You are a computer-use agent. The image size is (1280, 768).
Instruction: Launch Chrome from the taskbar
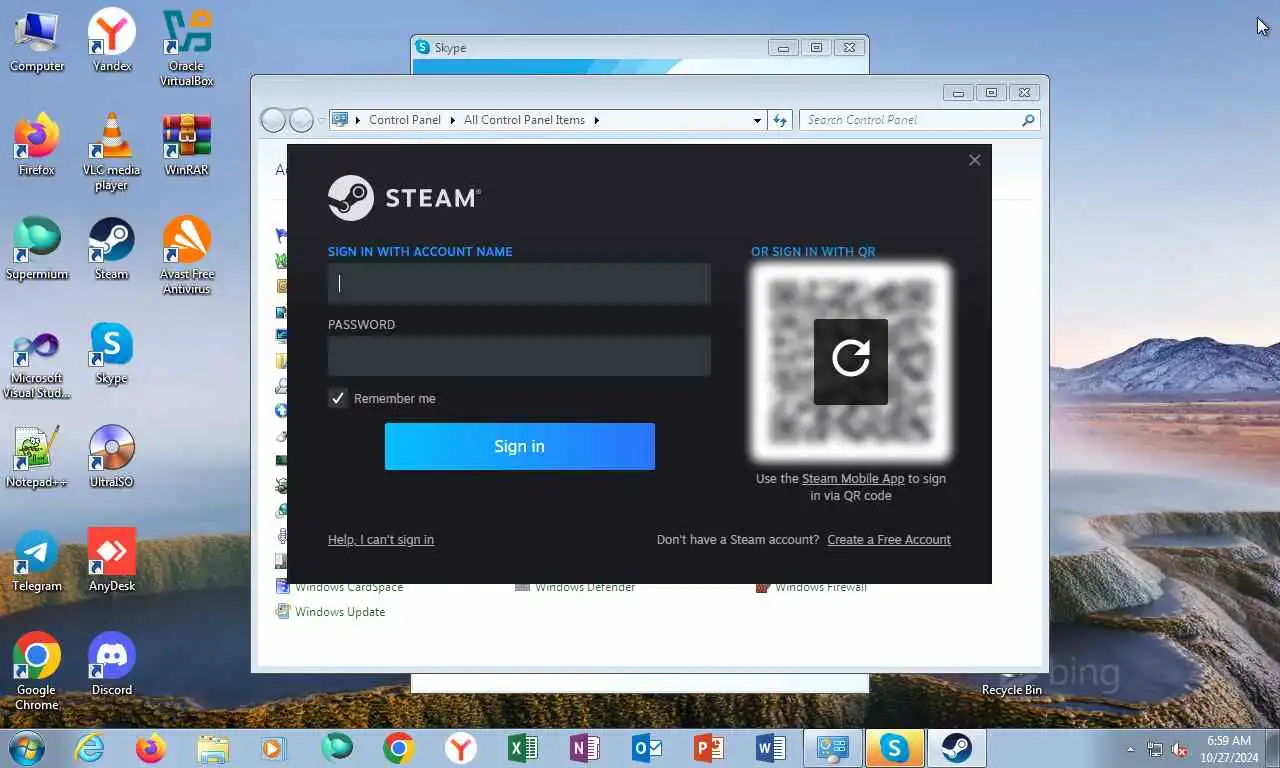click(x=399, y=748)
